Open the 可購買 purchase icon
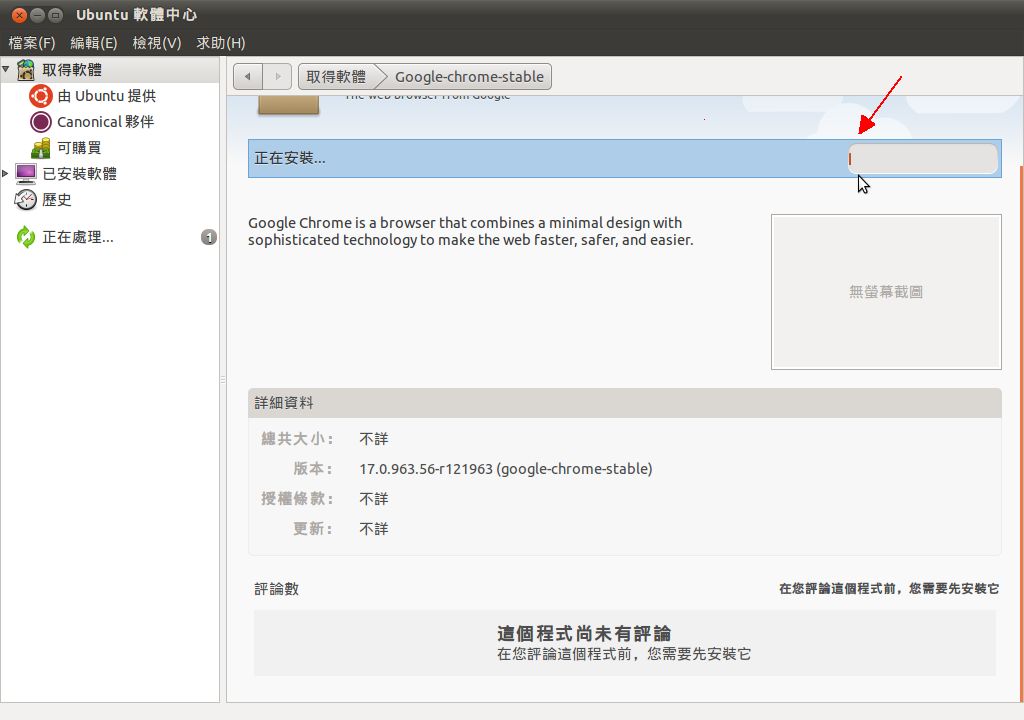Image resolution: width=1024 pixels, height=720 pixels. point(41,148)
